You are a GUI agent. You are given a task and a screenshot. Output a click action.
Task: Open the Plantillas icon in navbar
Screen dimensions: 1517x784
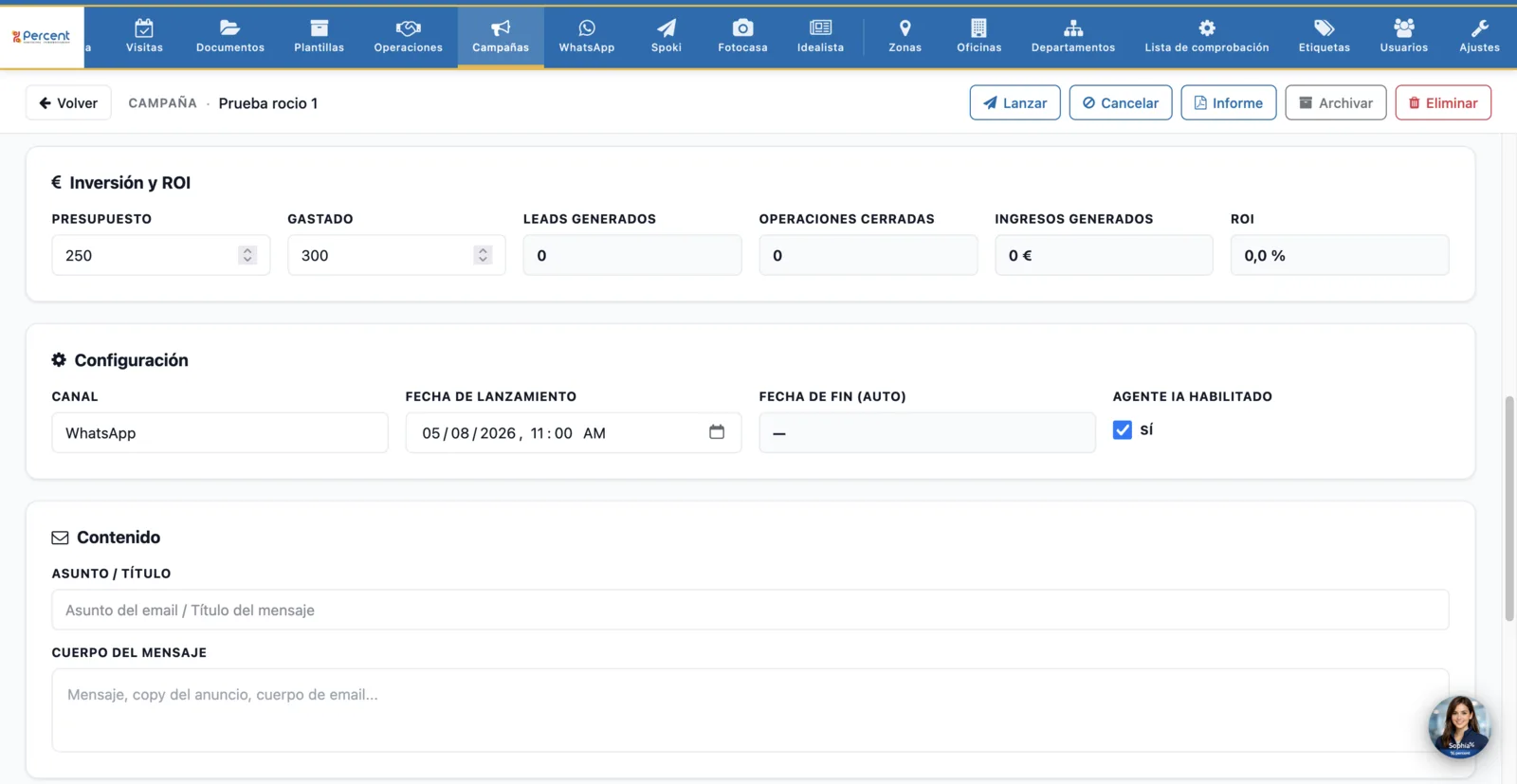pyautogui.click(x=319, y=28)
